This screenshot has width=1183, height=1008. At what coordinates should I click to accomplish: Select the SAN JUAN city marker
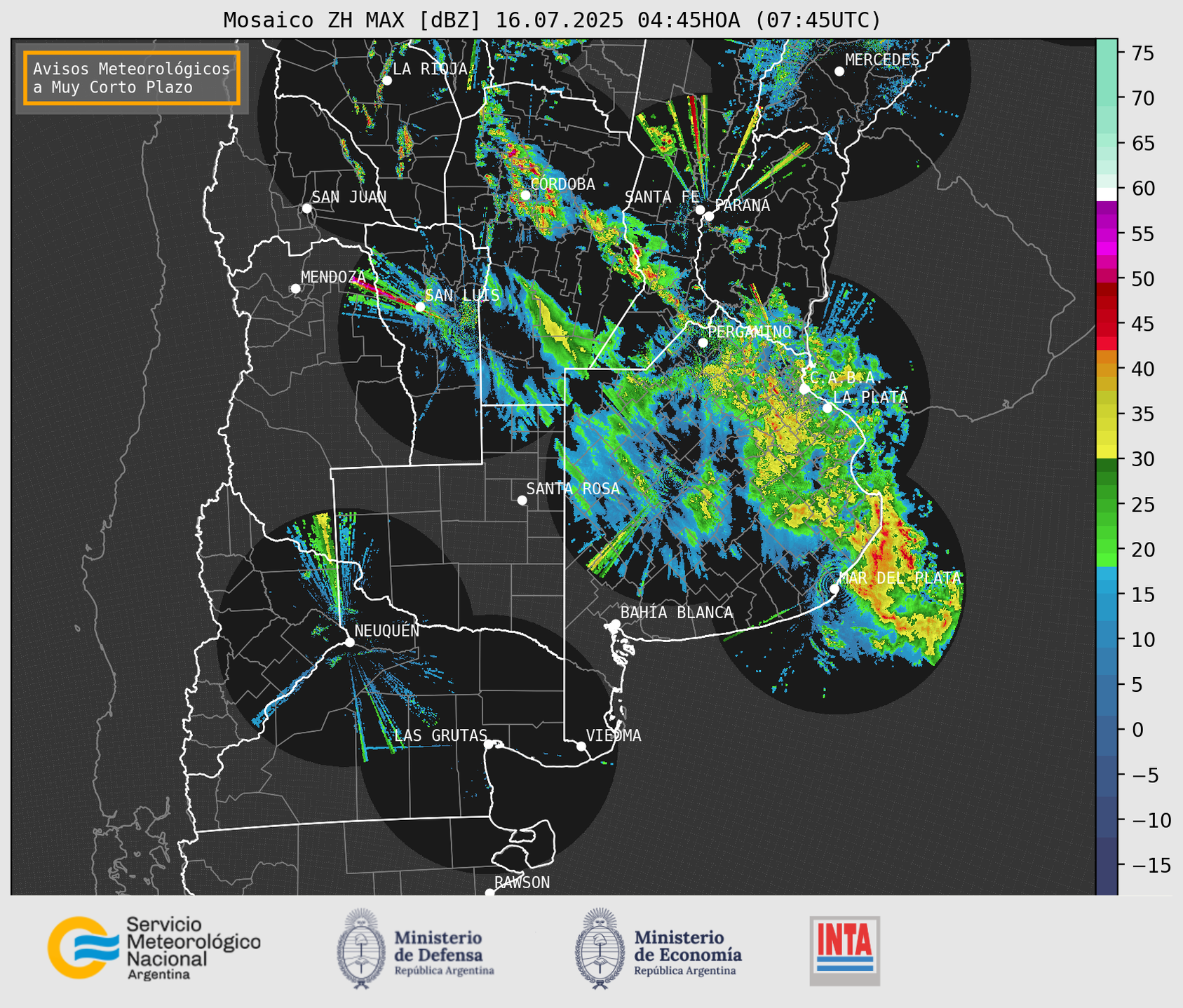[306, 208]
